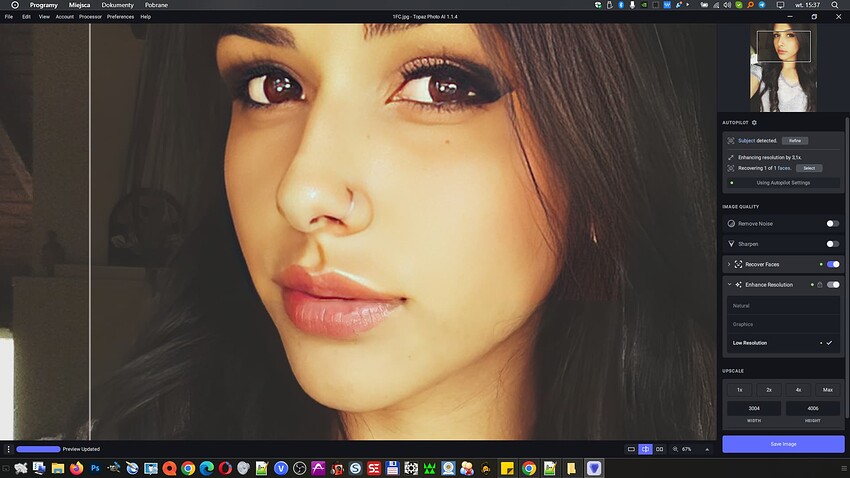Image resolution: width=850 pixels, height=478 pixels.
Task: Expand the Recover Faces section
Action: [729, 264]
